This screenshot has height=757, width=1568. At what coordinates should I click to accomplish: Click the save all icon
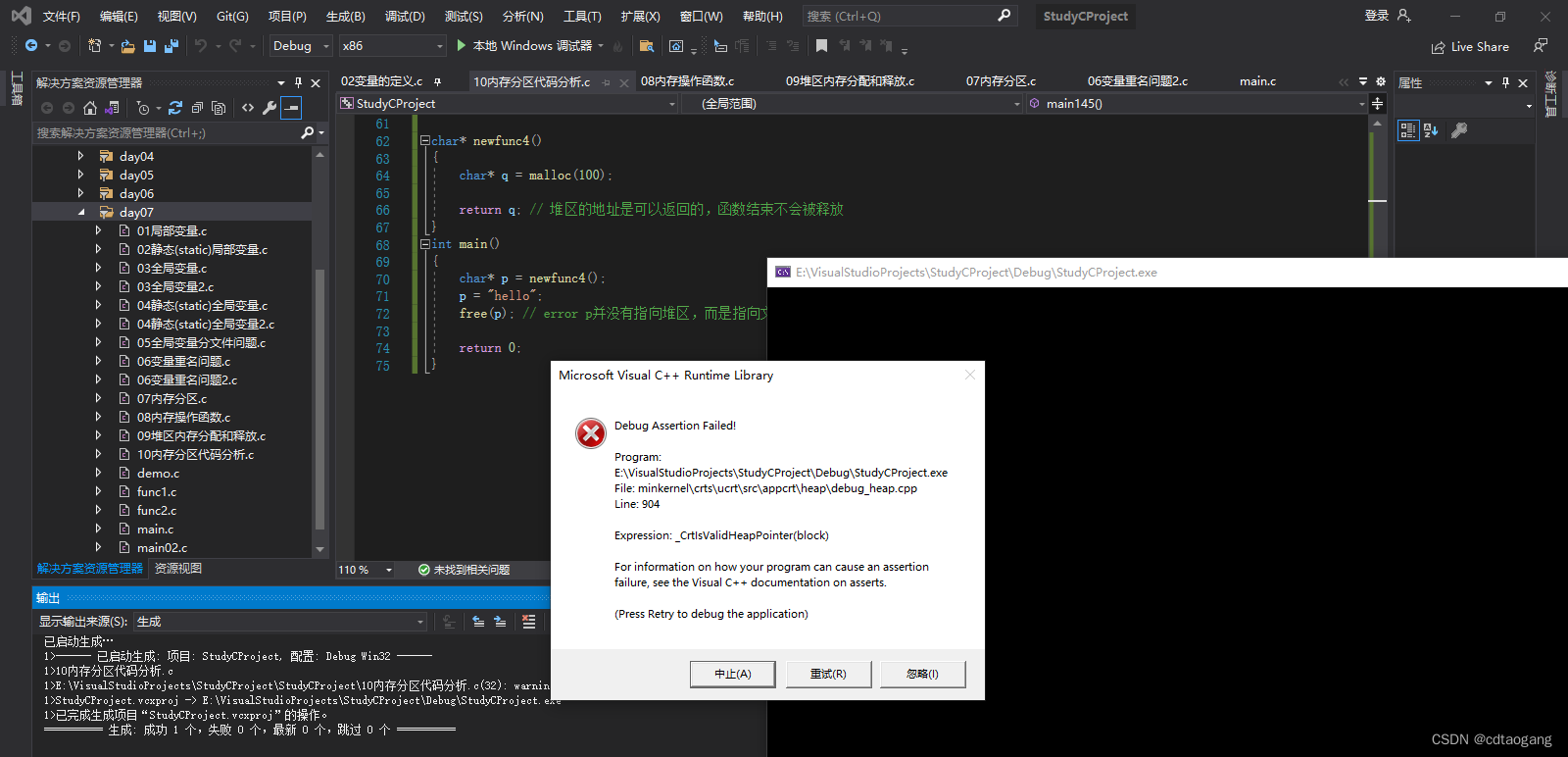pyautogui.click(x=171, y=46)
